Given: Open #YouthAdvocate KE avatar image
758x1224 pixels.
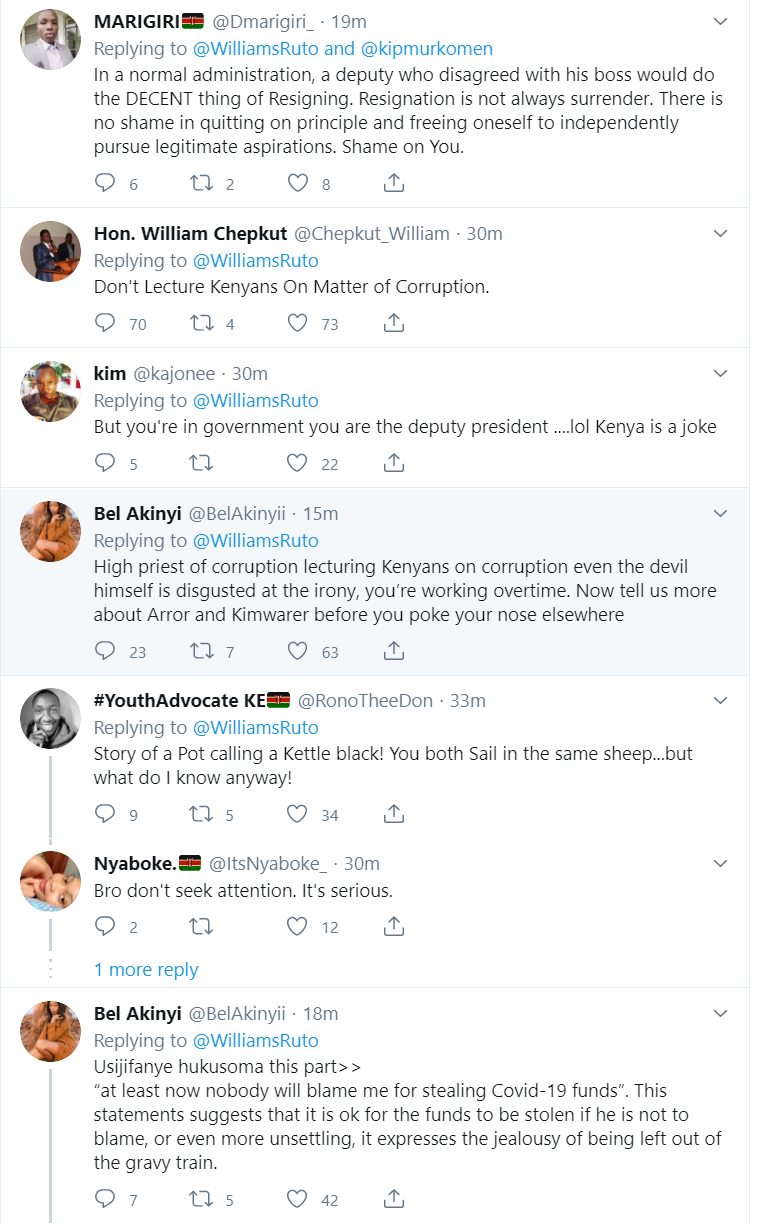Looking at the screenshot, I should 50,718.
